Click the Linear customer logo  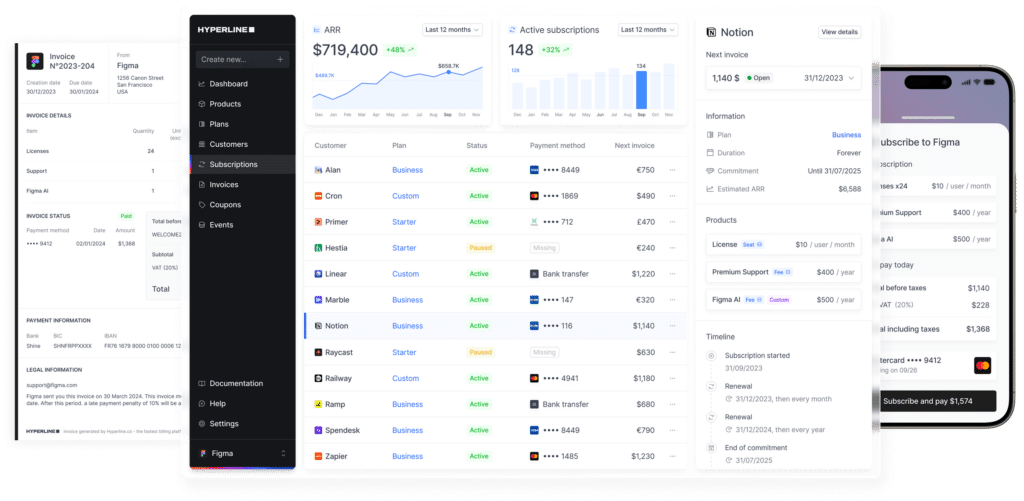(318, 274)
